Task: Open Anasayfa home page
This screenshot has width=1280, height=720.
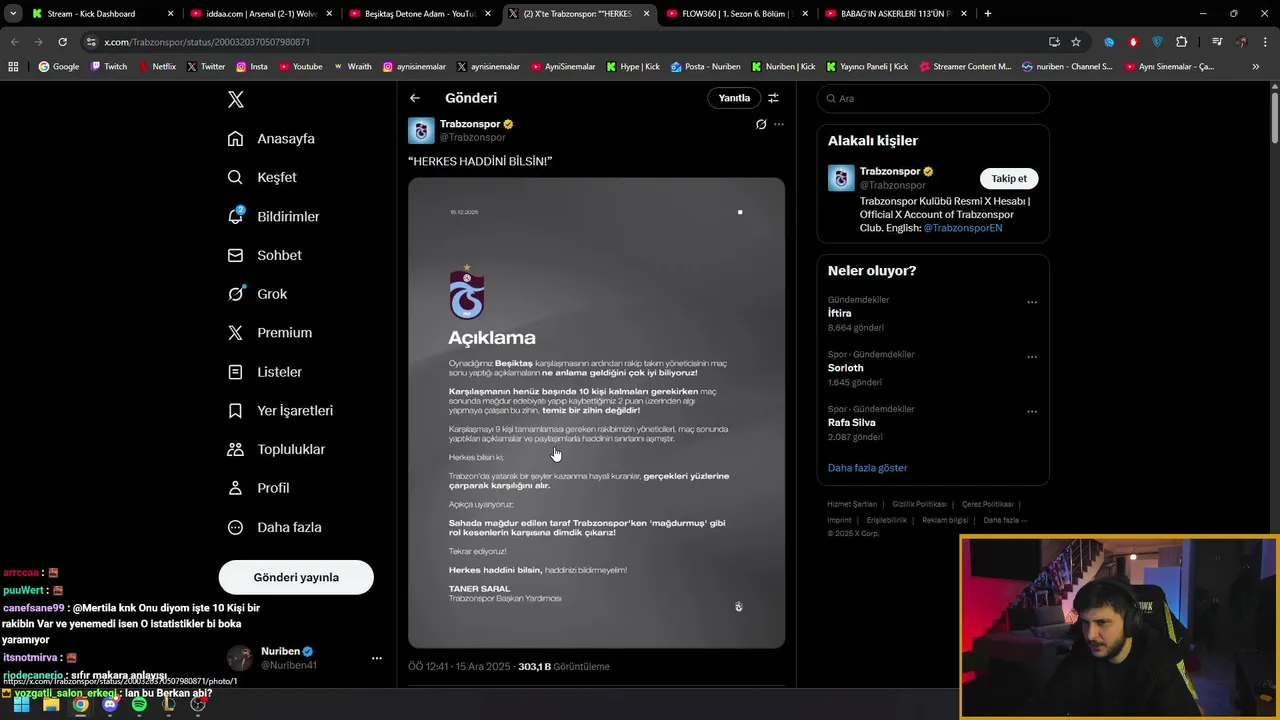Action: point(271,139)
